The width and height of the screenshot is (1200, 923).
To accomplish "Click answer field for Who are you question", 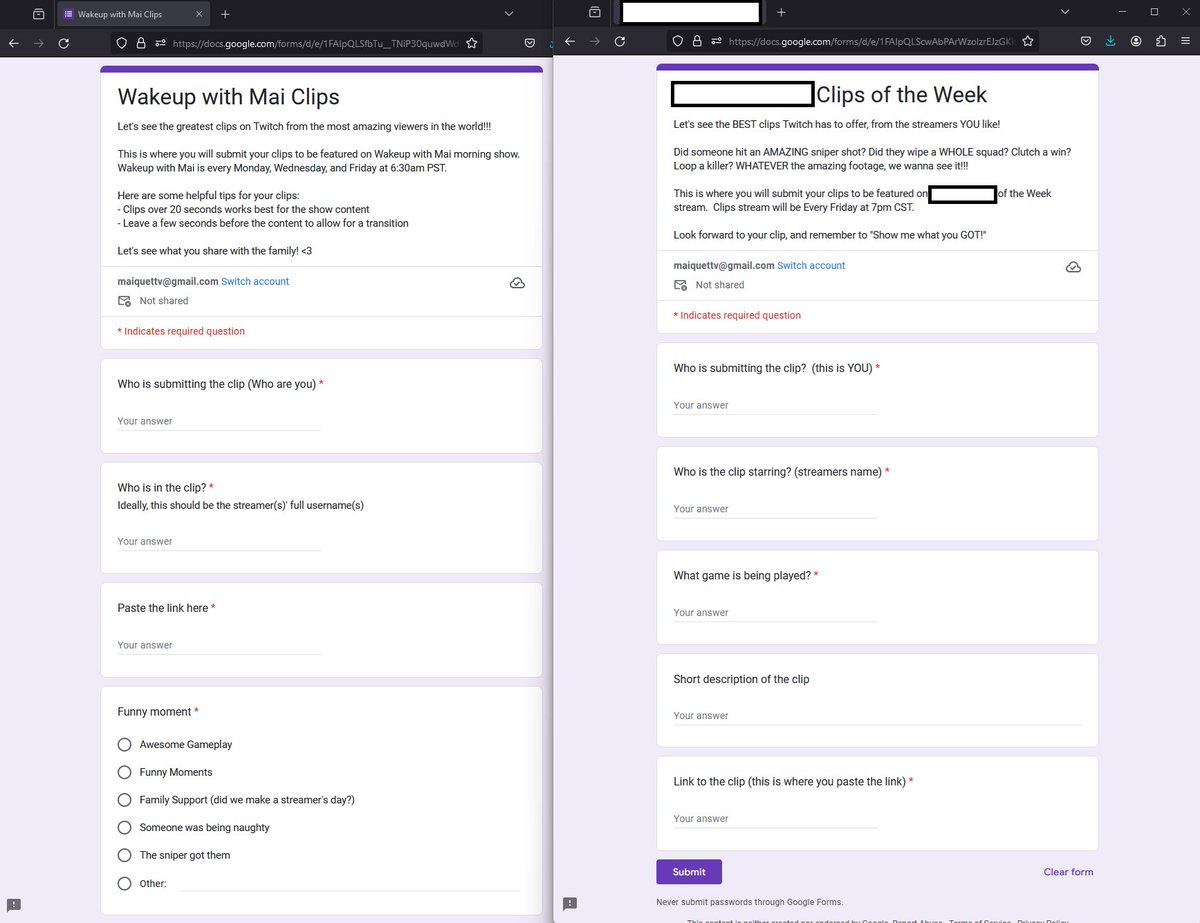I will tap(219, 421).
